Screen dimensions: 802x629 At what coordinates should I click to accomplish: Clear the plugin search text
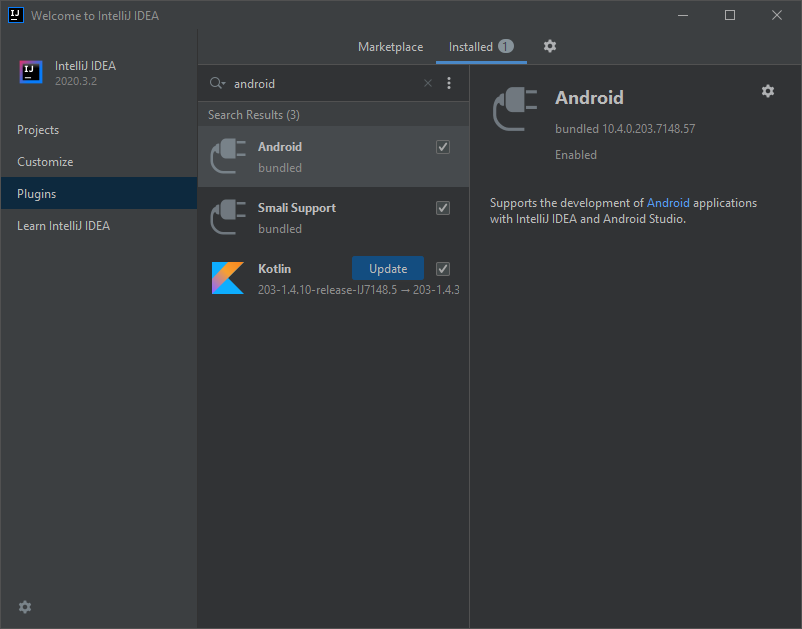[x=428, y=83]
